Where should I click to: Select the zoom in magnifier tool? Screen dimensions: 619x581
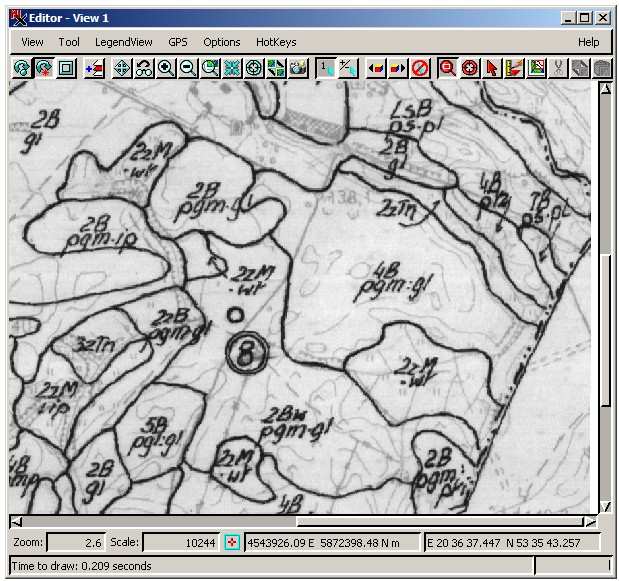(x=166, y=68)
